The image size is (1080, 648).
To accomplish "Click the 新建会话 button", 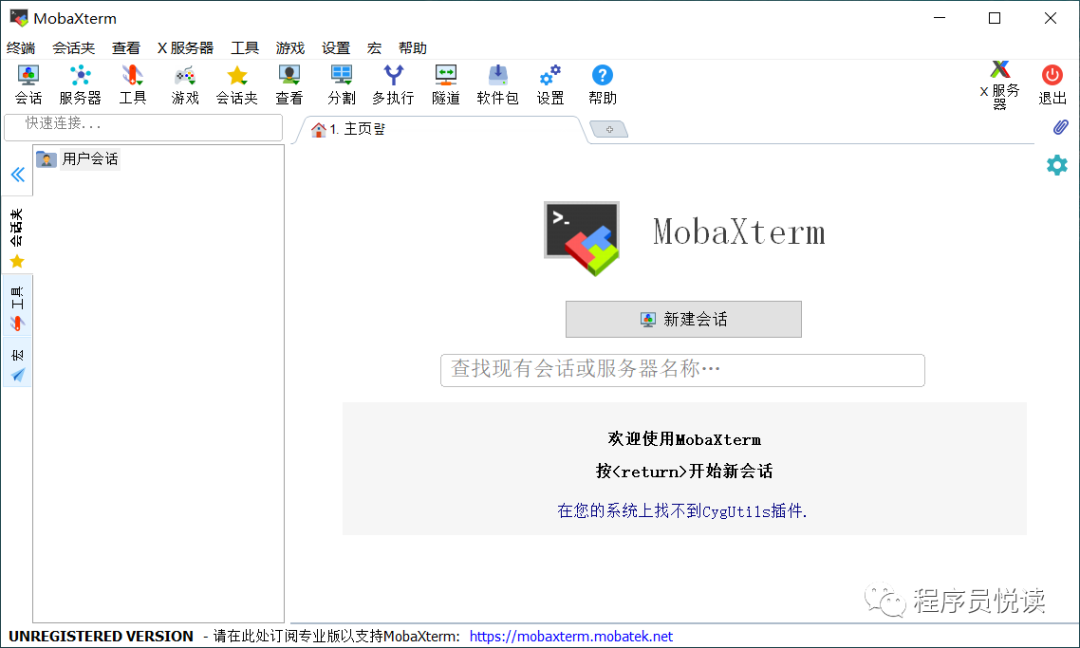I will (x=683, y=319).
